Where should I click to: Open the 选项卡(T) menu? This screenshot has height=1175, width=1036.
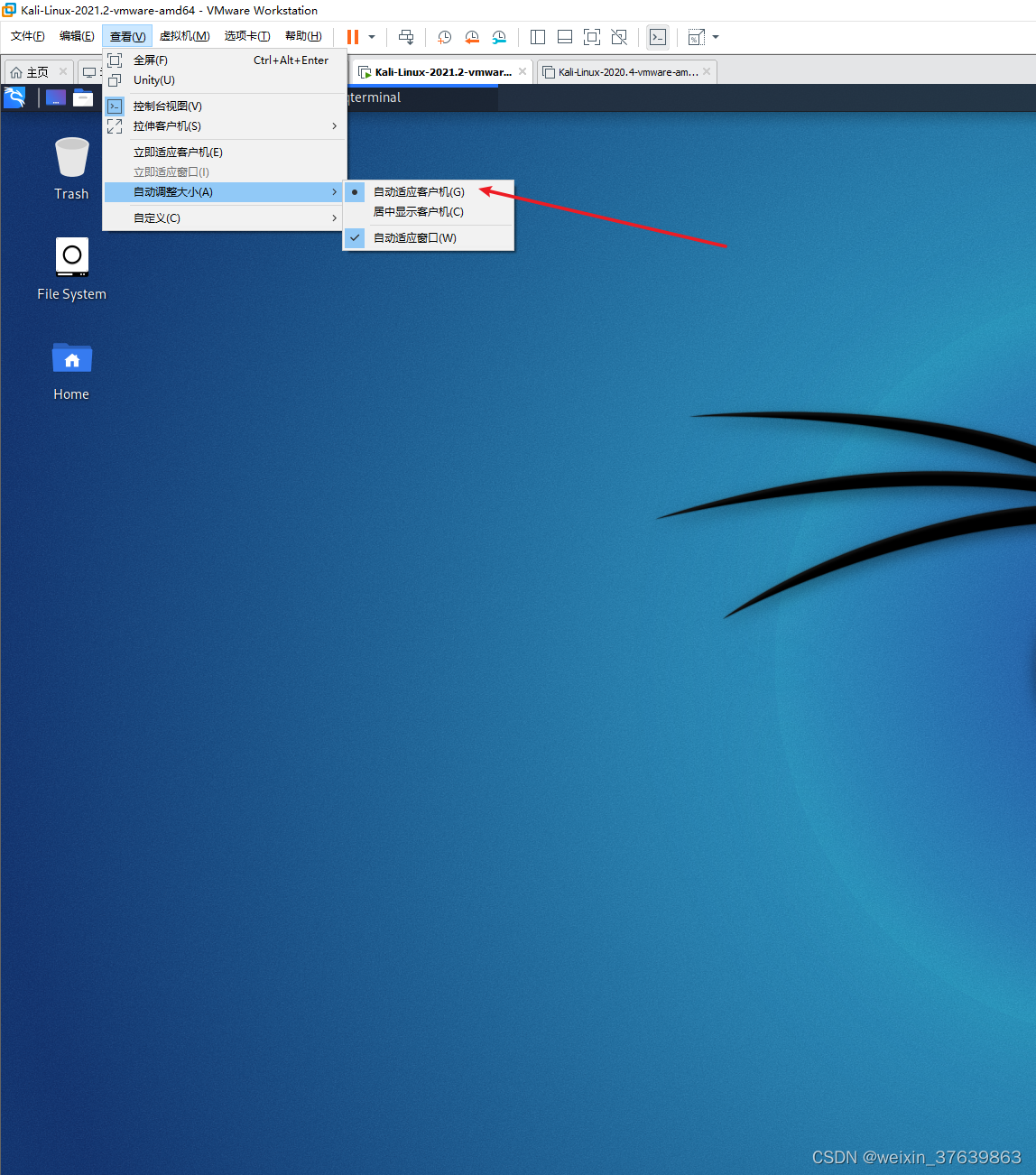(x=247, y=36)
